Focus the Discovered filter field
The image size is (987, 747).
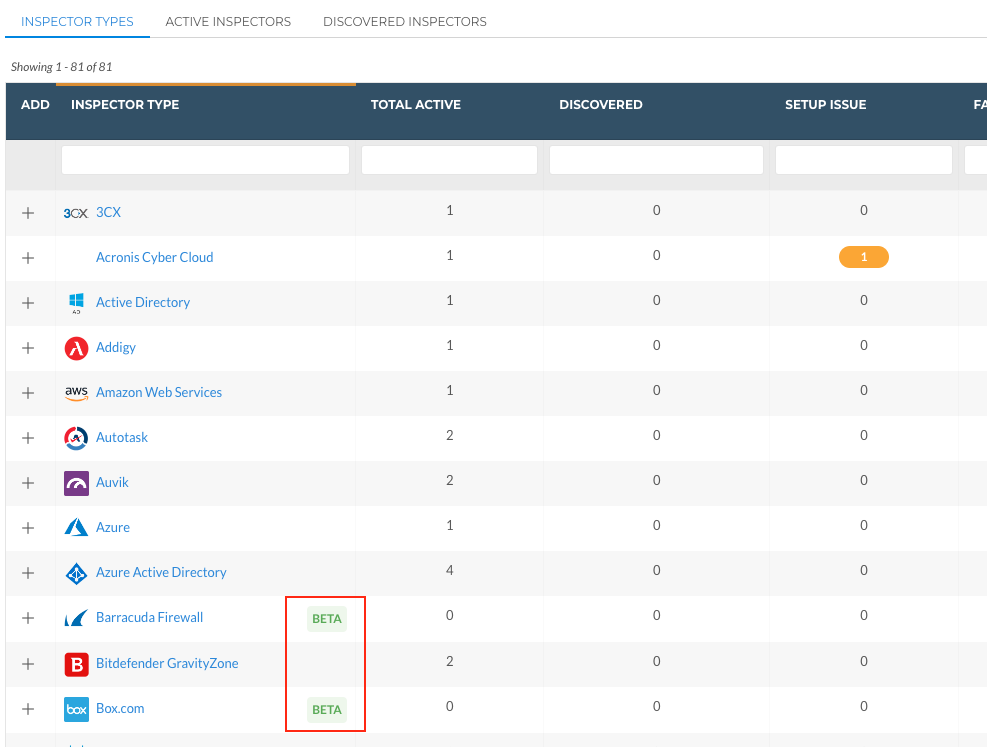pyautogui.click(x=657, y=160)
